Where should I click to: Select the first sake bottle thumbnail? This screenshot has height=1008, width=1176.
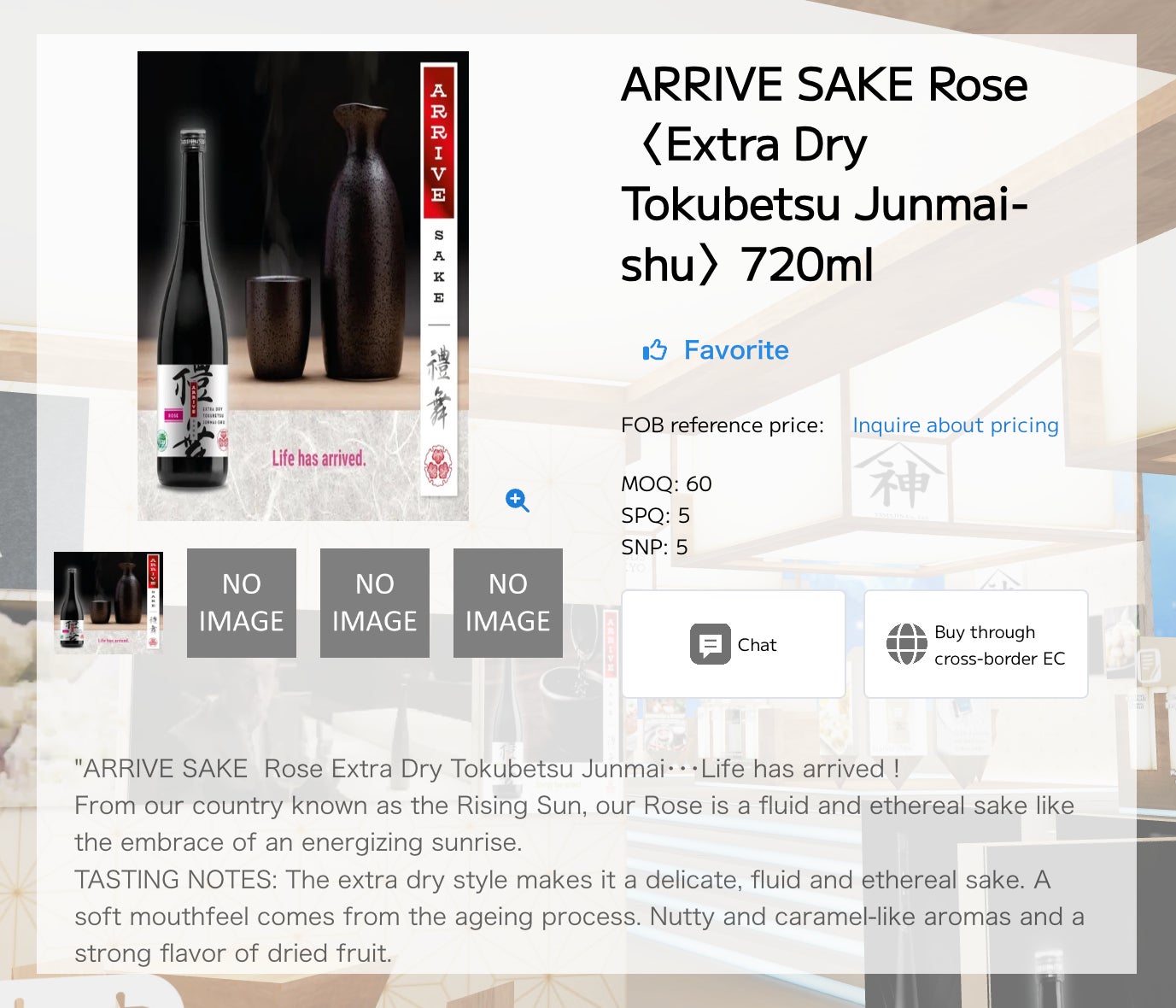pos(108,603)
